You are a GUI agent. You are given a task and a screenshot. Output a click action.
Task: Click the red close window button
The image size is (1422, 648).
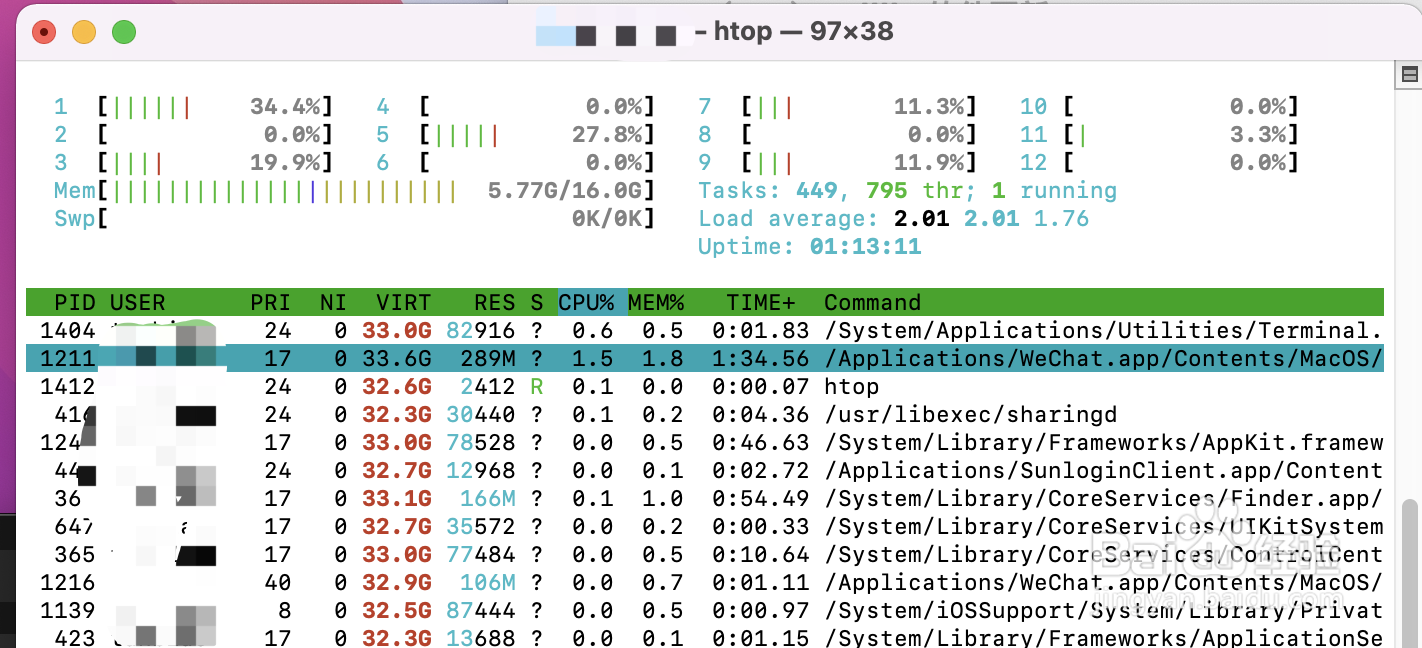44,32
